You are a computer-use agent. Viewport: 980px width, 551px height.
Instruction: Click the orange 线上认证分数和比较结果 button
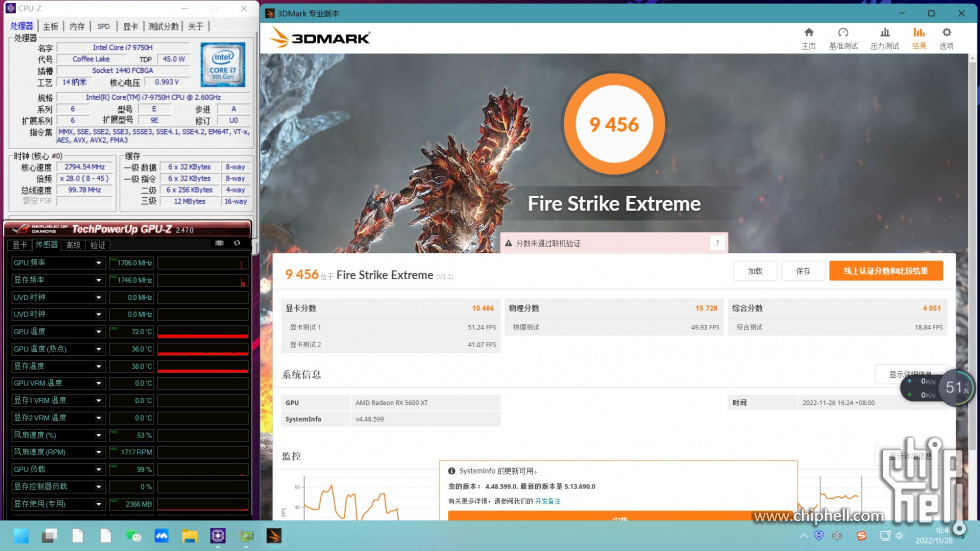(x=885, y=271)
